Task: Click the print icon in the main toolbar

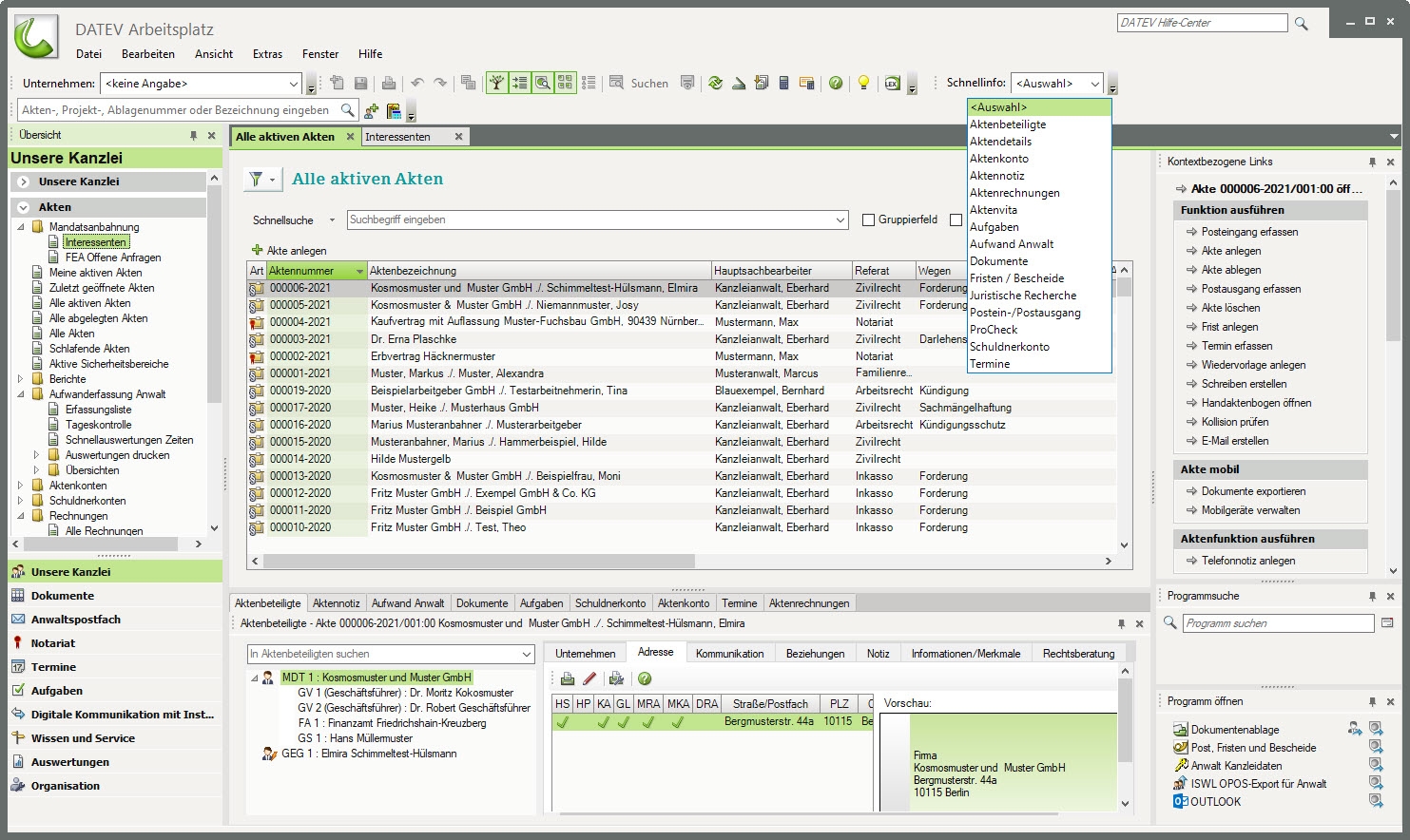Action: 388,84
